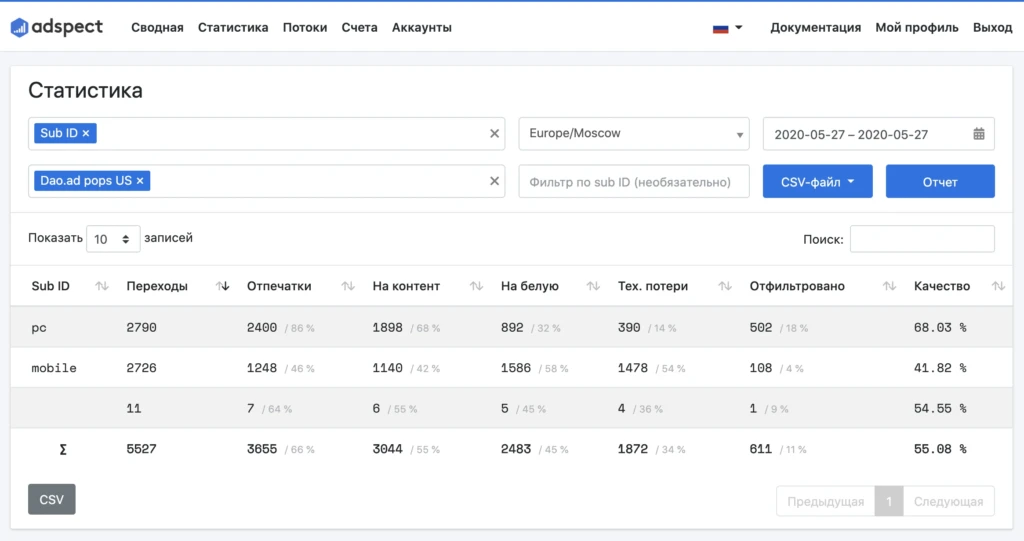Image resolution: width=1024 pixels, height=541 pixels.
Task: Change the records per page selector
Action: click(x=113, y=238)
